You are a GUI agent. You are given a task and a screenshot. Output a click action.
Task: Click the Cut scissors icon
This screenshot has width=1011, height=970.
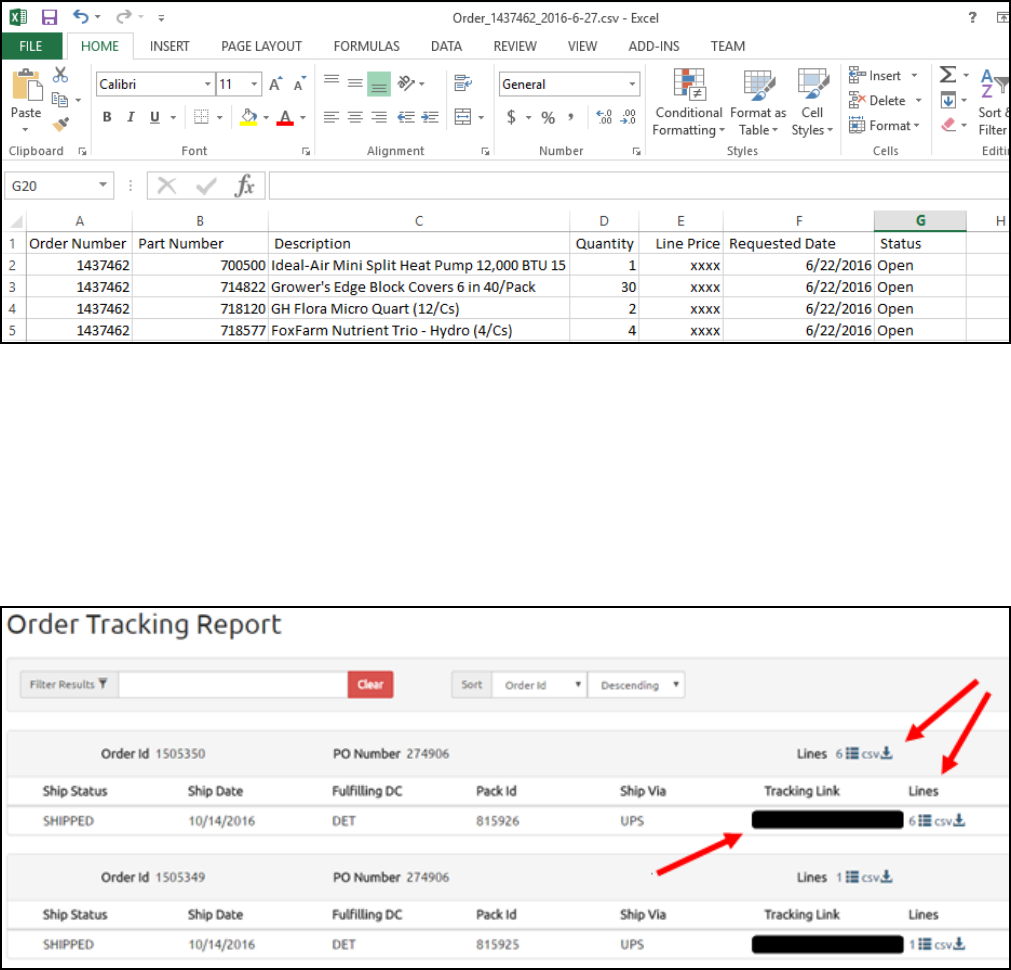pos(61,75)
